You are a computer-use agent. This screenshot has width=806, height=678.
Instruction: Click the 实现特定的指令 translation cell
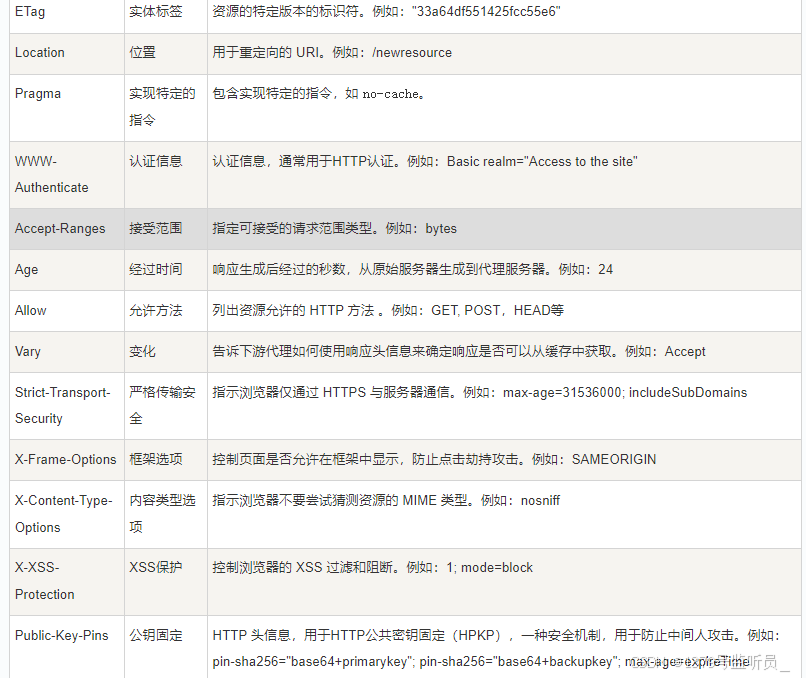[166, 108]
